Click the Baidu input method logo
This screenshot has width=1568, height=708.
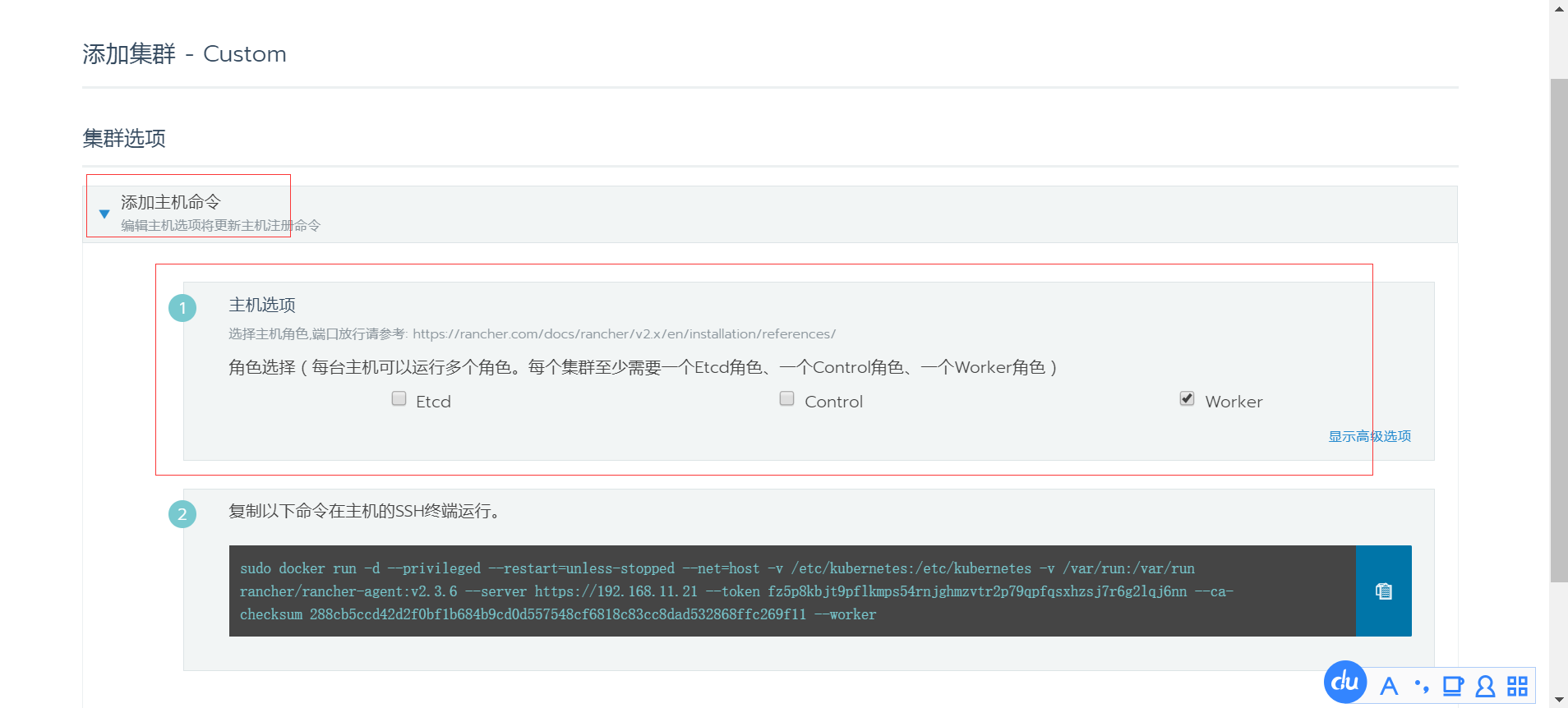point(1345,683)
